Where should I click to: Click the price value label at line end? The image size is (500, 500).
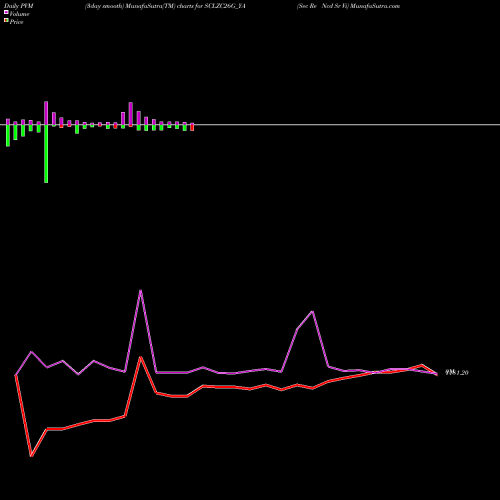point(457,373)
